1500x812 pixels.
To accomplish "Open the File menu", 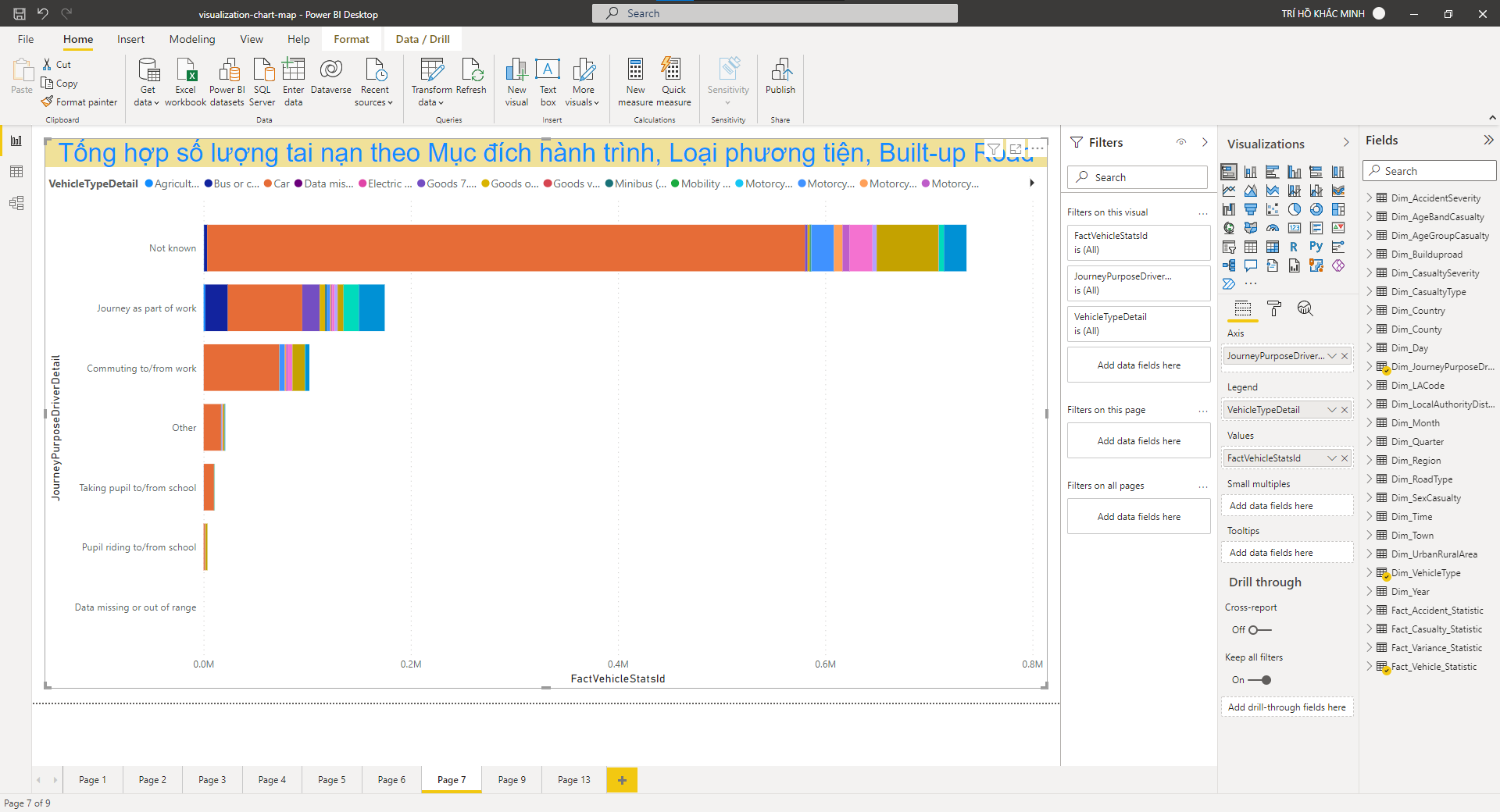I will (26, 39).
